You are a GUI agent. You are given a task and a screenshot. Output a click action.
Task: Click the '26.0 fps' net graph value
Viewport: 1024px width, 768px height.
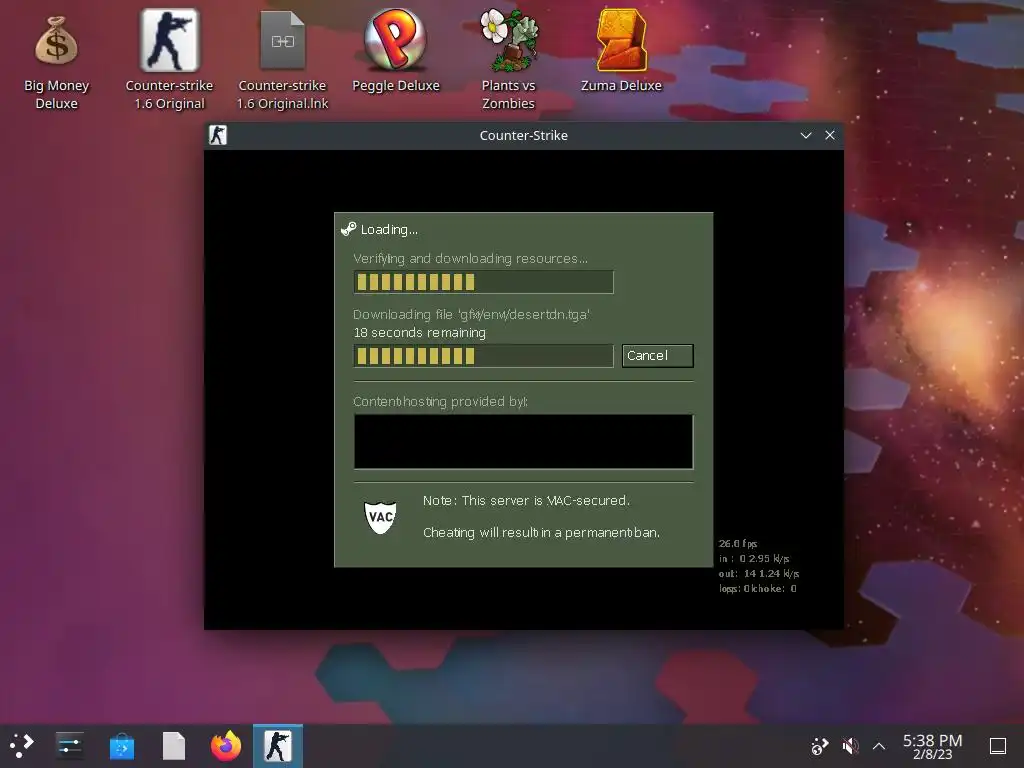[x=738, y=544]
